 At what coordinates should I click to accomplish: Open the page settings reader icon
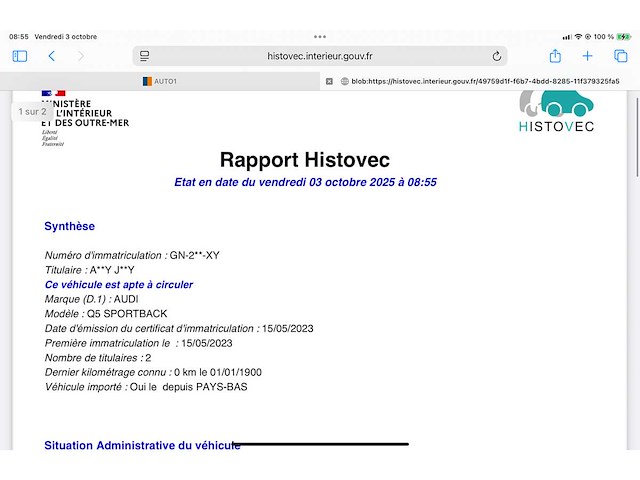[x=145, y=56]
